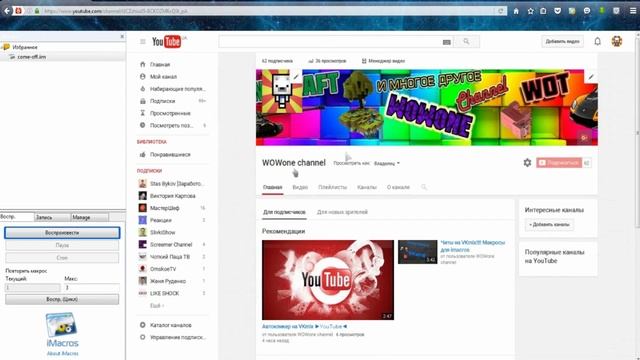
Task: Open on-screen keyboard icon in search box
Action: tap(447, 42)
